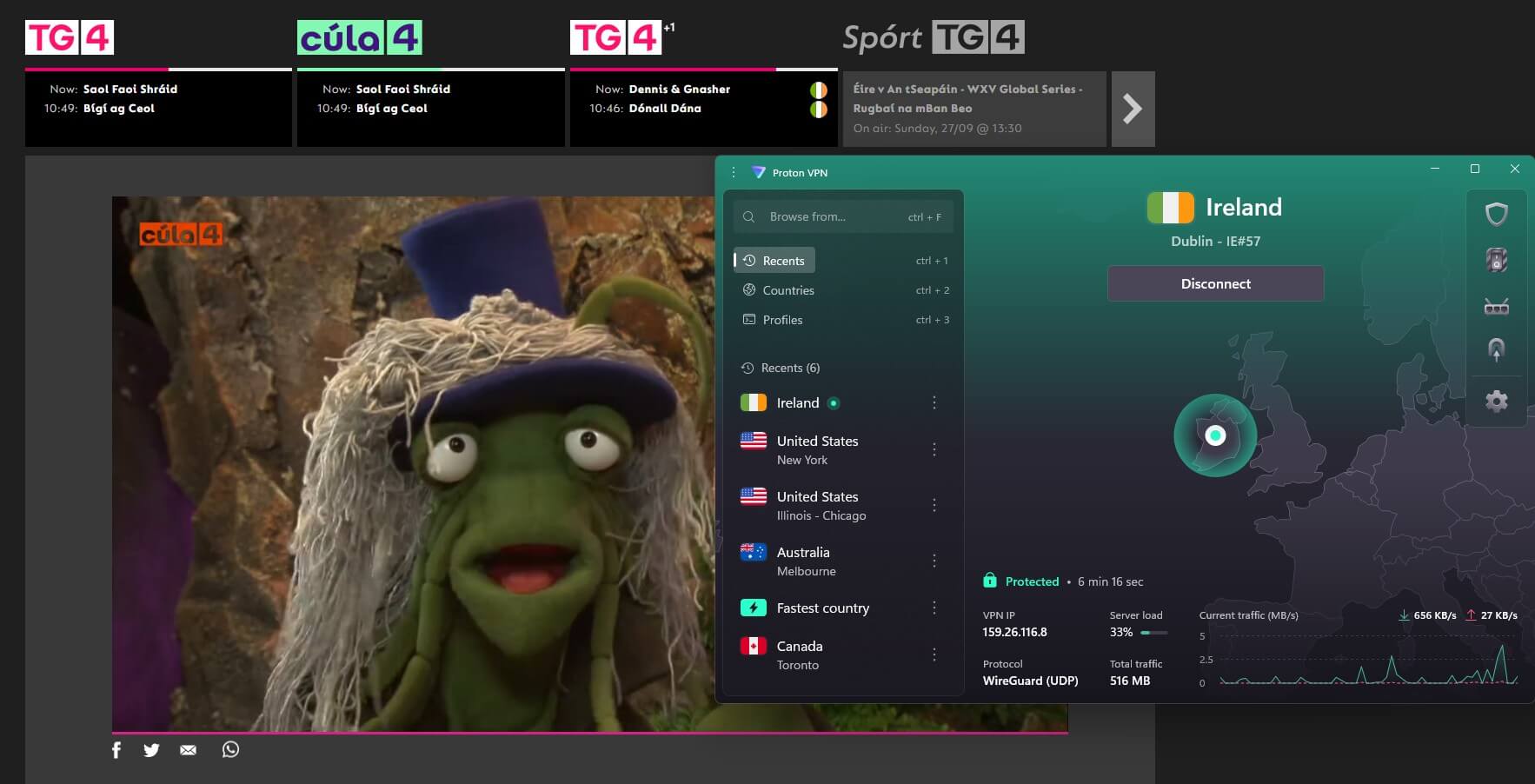Share video on Twitter

click(x=151, y=750)
